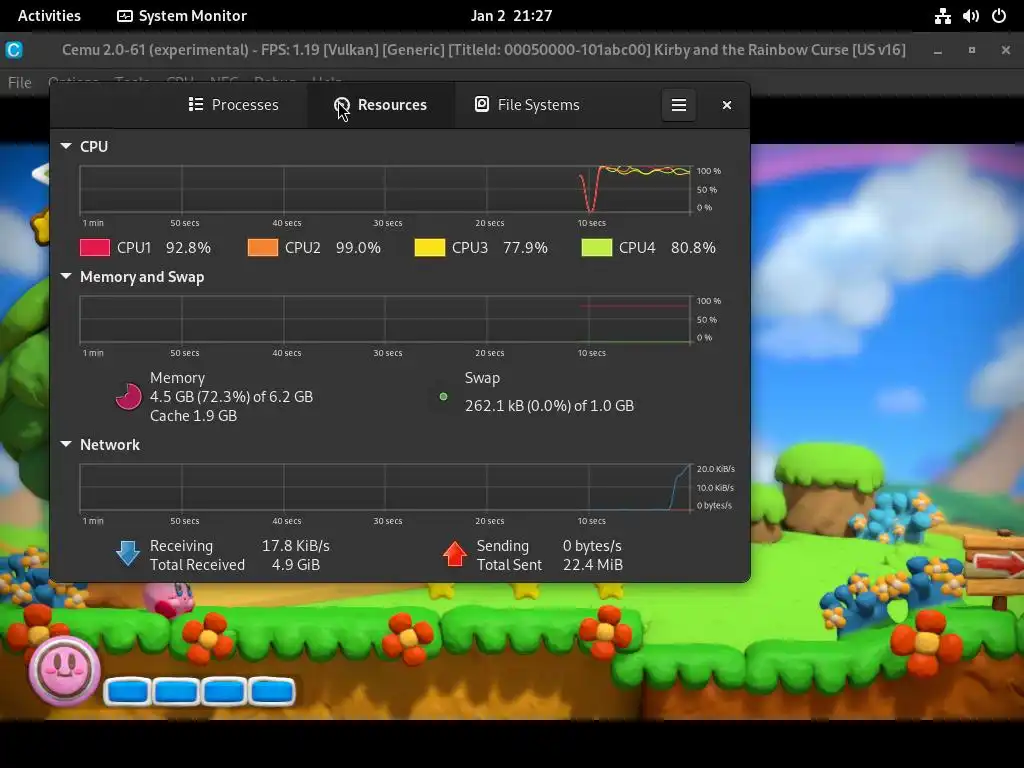Open the System Monitor hamburger menu
This screenshot has height=768, width=1024.
(679, 104)
